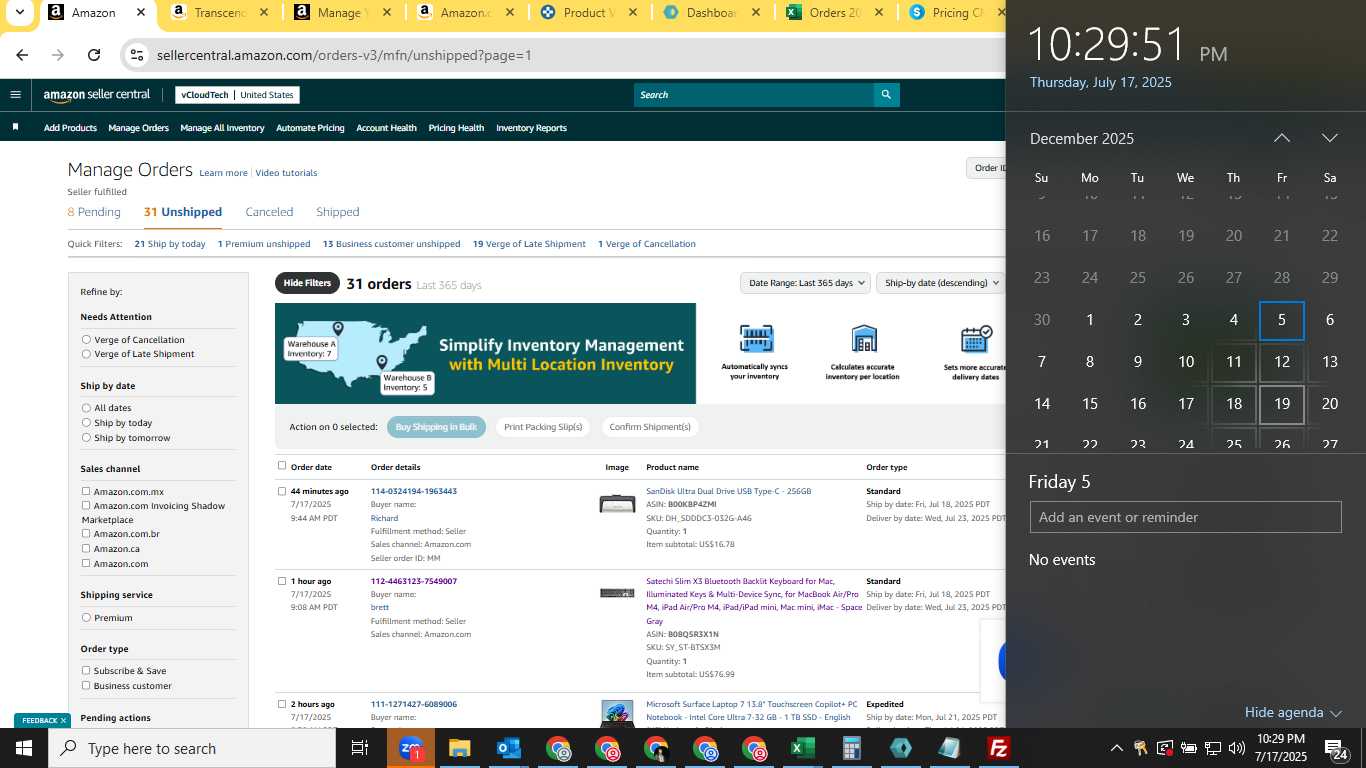
Task: Click Print Packing Slip(s) button
Action: 543,427
